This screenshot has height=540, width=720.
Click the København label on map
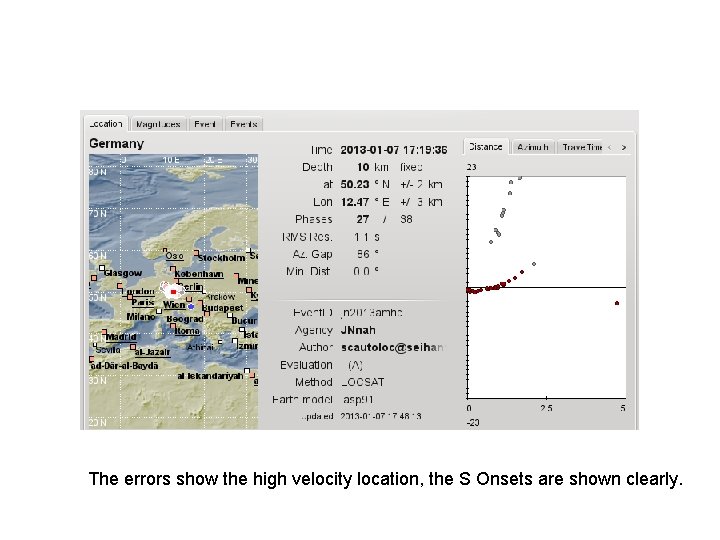coord(199,274)
